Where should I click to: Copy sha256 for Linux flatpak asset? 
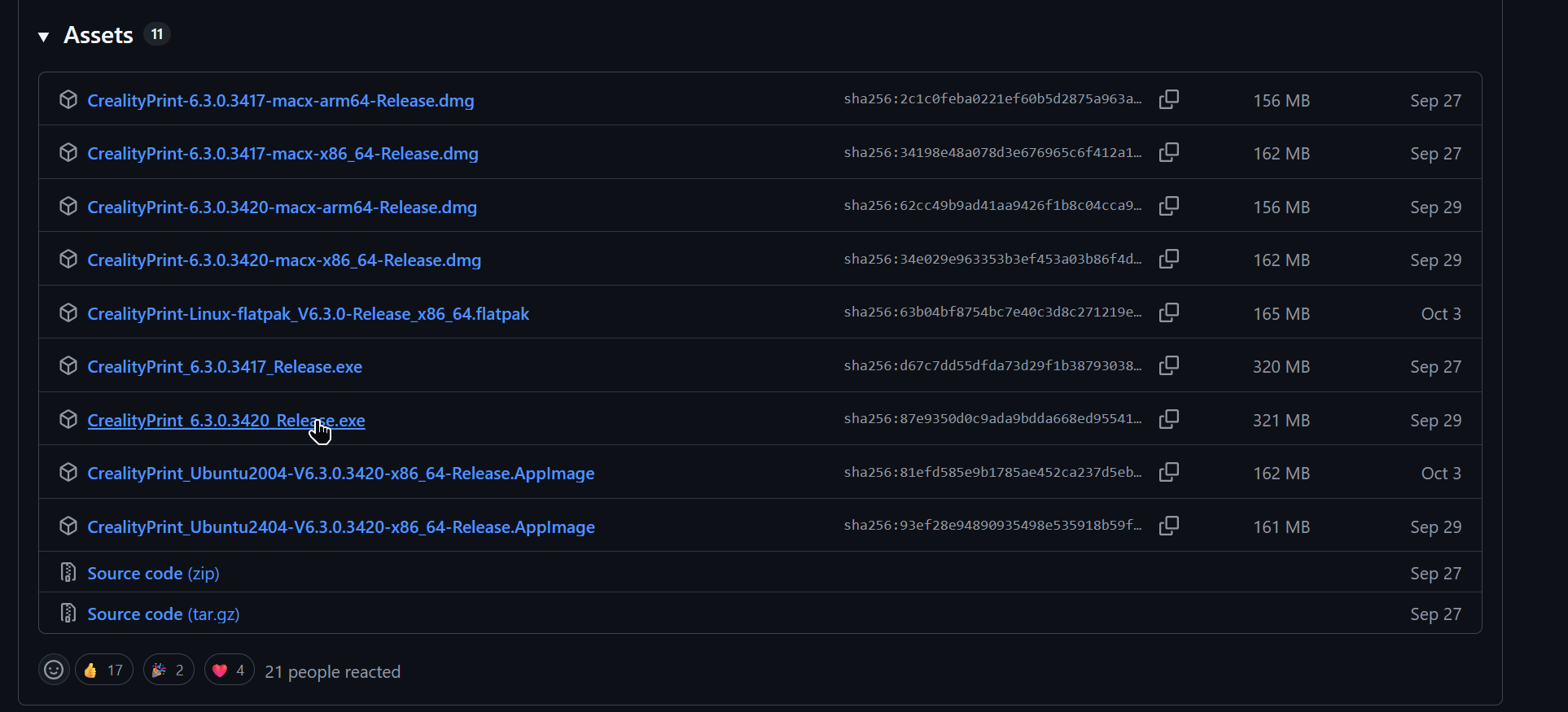(1169, 312)
